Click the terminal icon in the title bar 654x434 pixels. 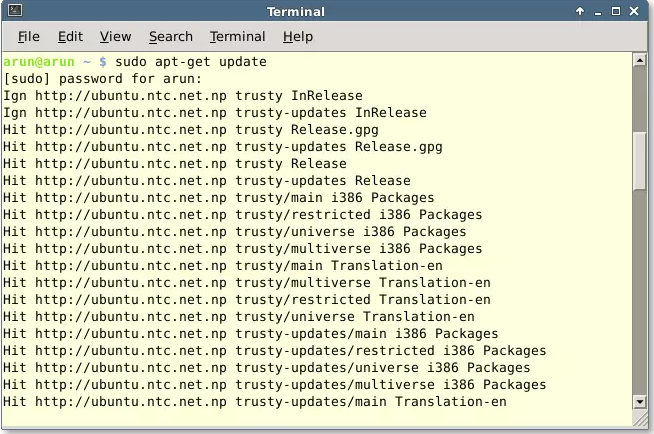point(12,11)
